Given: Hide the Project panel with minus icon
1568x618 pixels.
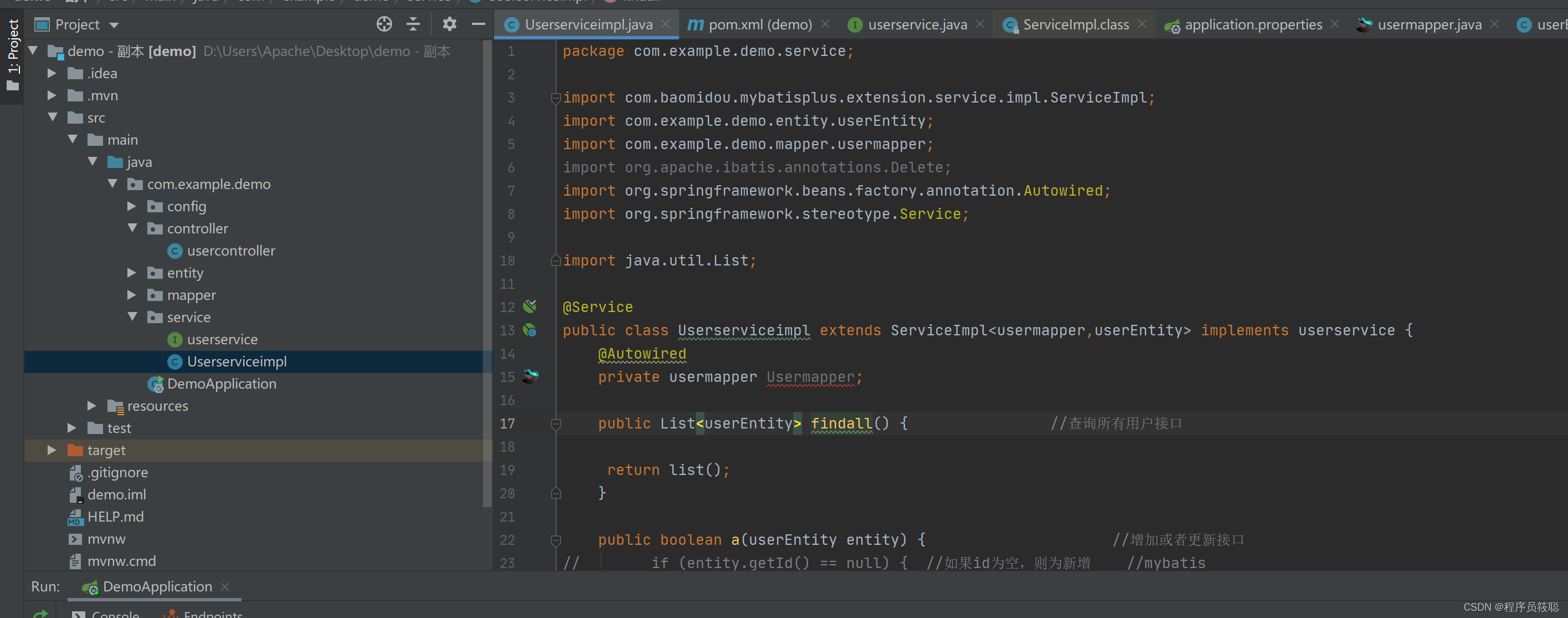Looking at the screenshot, I should 479,24.
